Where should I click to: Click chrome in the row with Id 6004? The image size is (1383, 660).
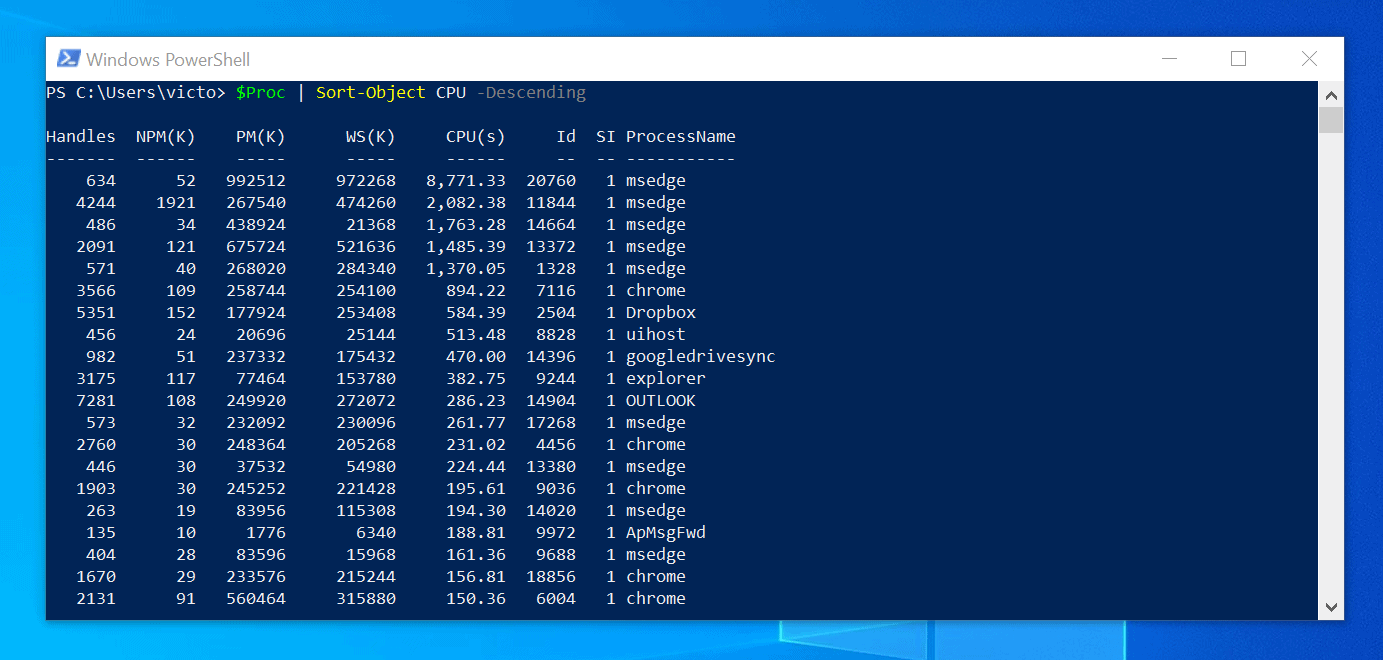click(x=656, y=599)
